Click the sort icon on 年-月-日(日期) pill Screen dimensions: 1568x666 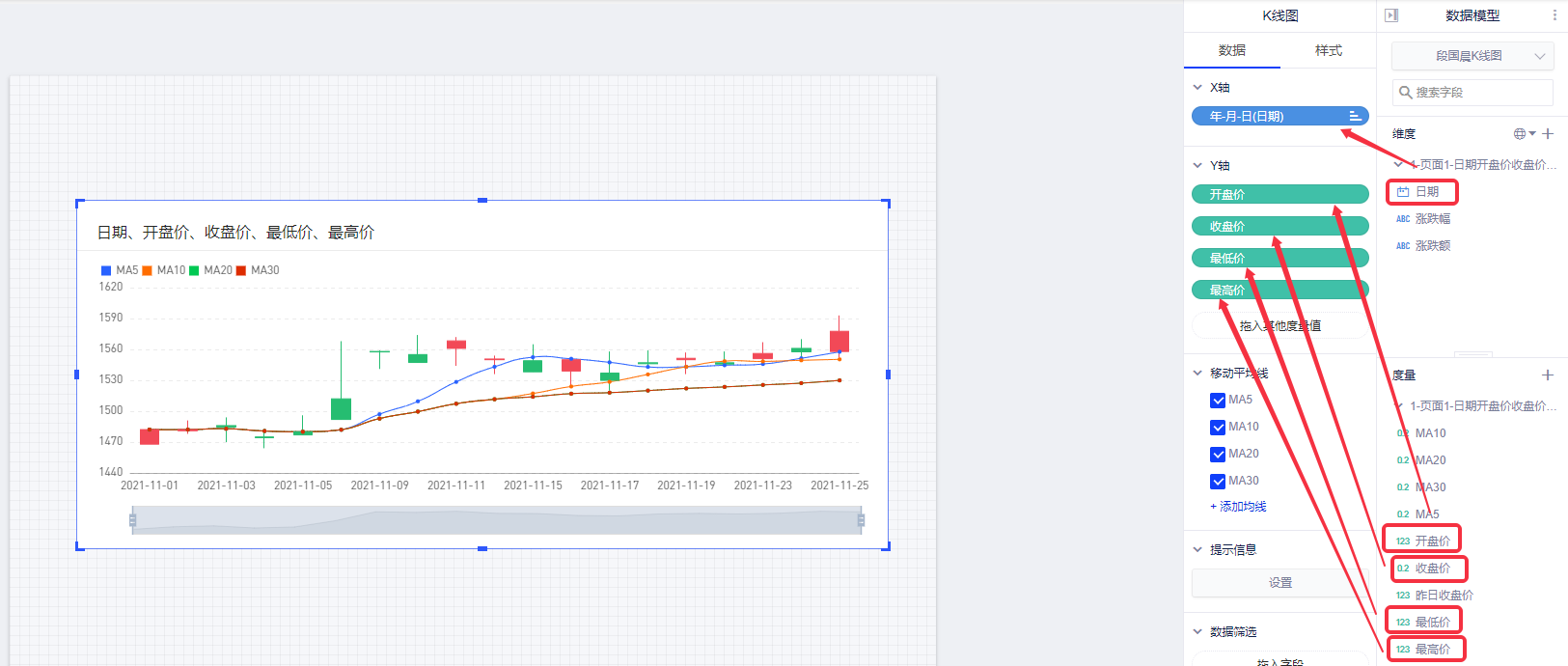click(1355, 116)
